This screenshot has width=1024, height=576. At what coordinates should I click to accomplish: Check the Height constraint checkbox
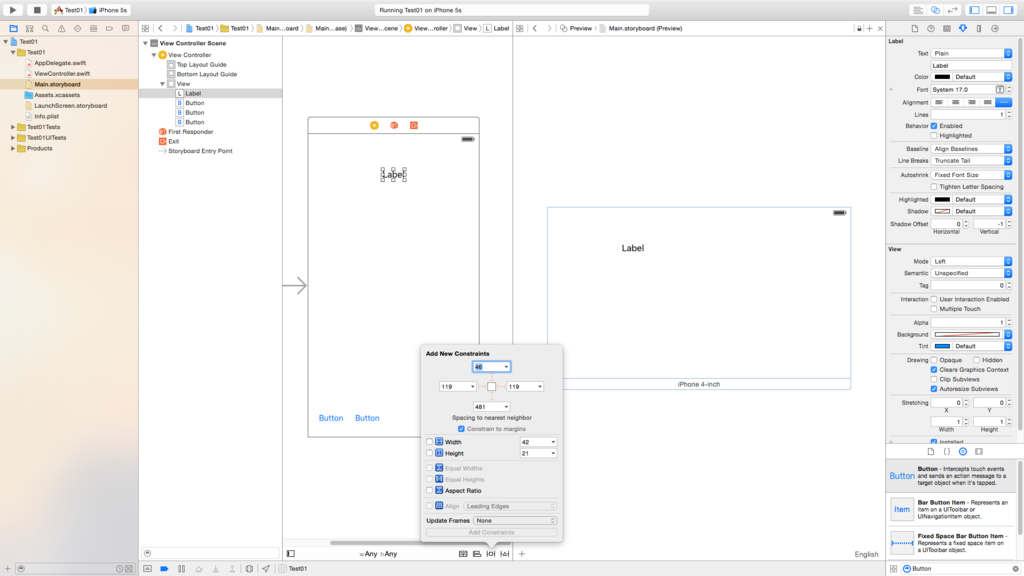429,453
